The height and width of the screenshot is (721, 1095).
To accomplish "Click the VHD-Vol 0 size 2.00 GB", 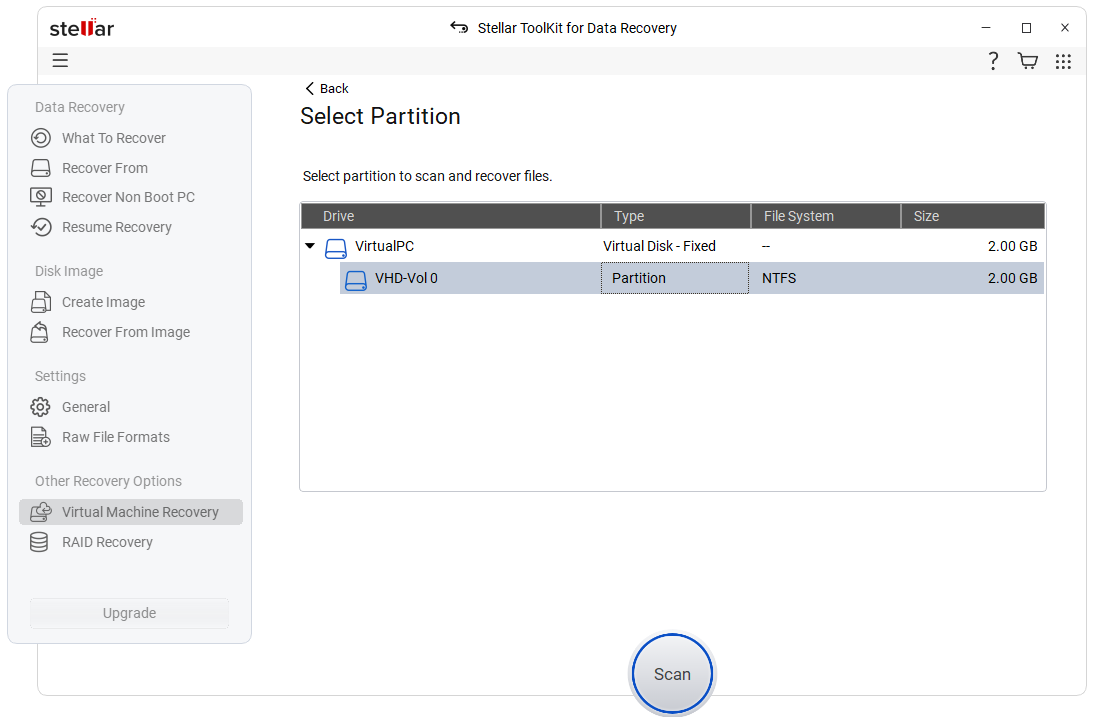I will 1012,279.
